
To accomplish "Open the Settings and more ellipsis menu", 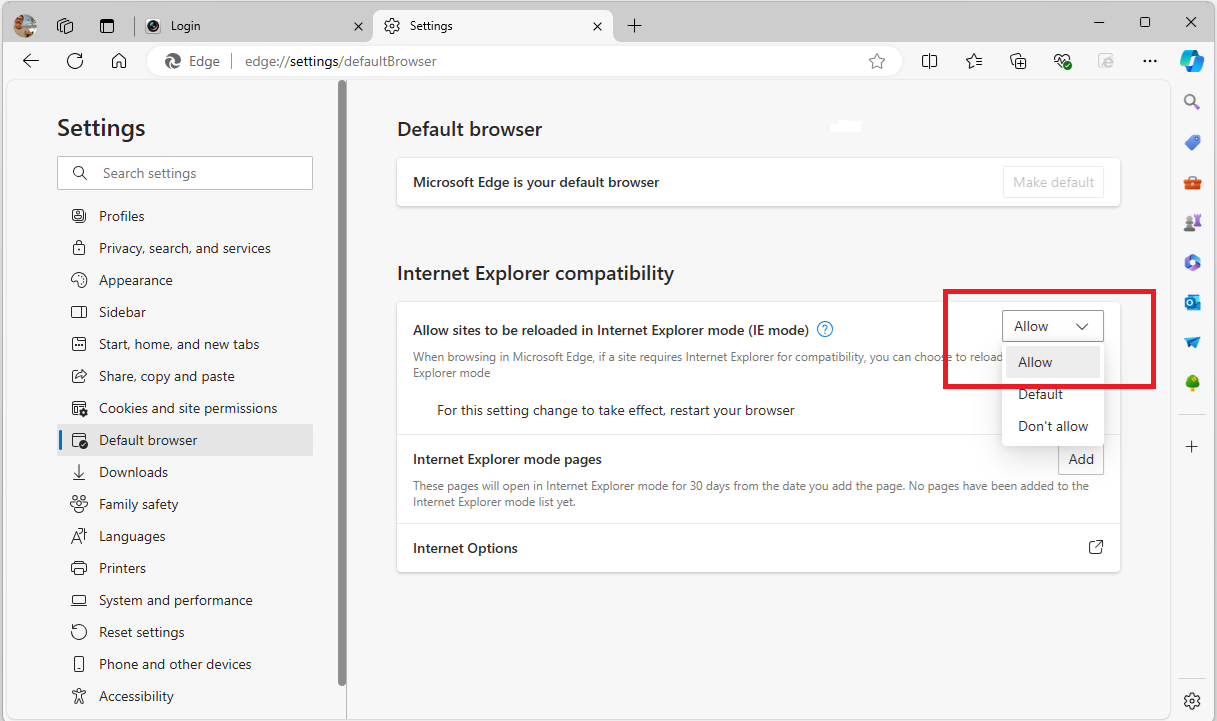I will point(1150,61).
